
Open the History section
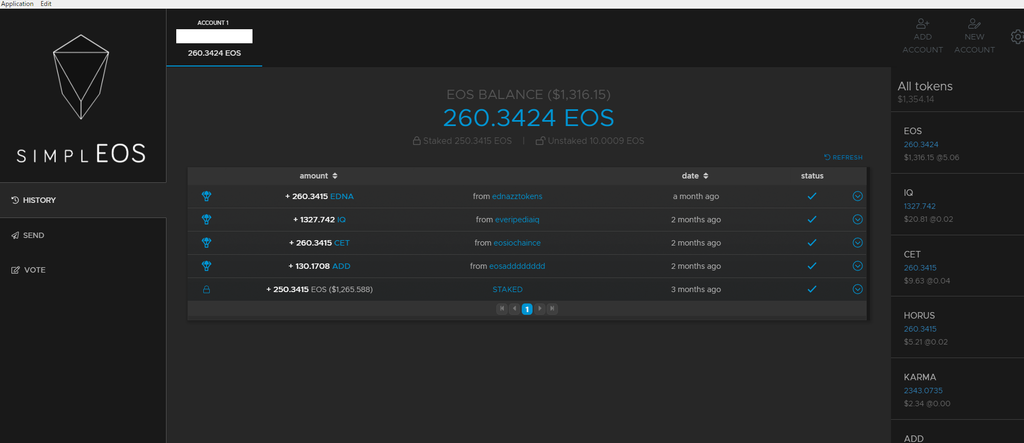[83, 200]
